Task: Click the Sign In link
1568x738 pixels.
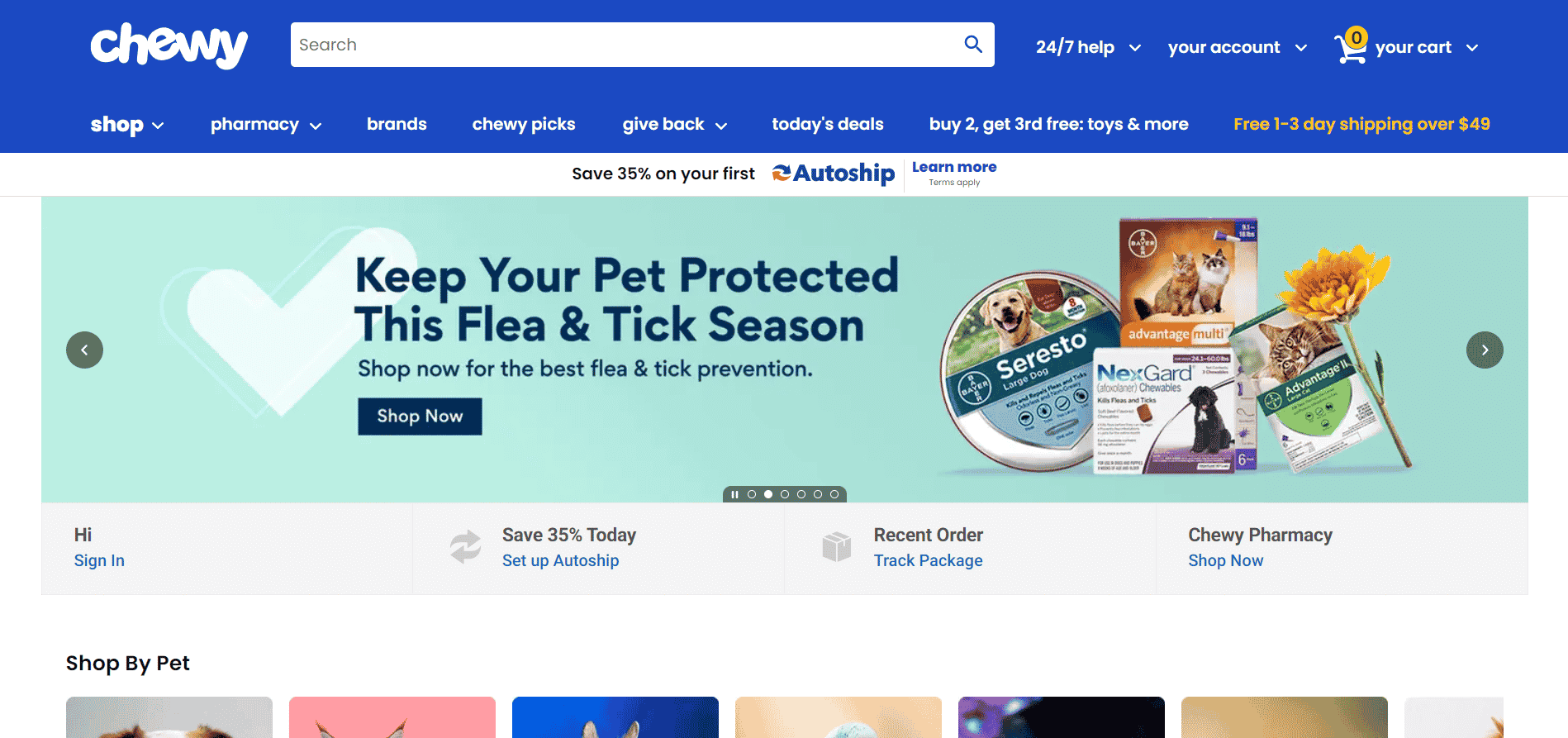Action: pos(99,560)
